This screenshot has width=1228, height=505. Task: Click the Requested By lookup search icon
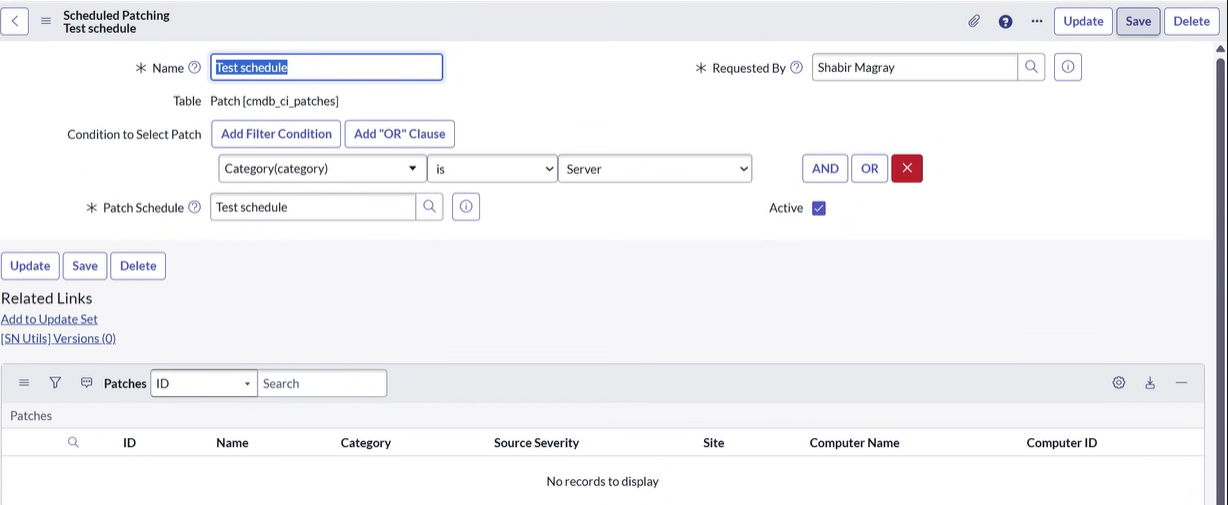click(x=1031, y=67)
